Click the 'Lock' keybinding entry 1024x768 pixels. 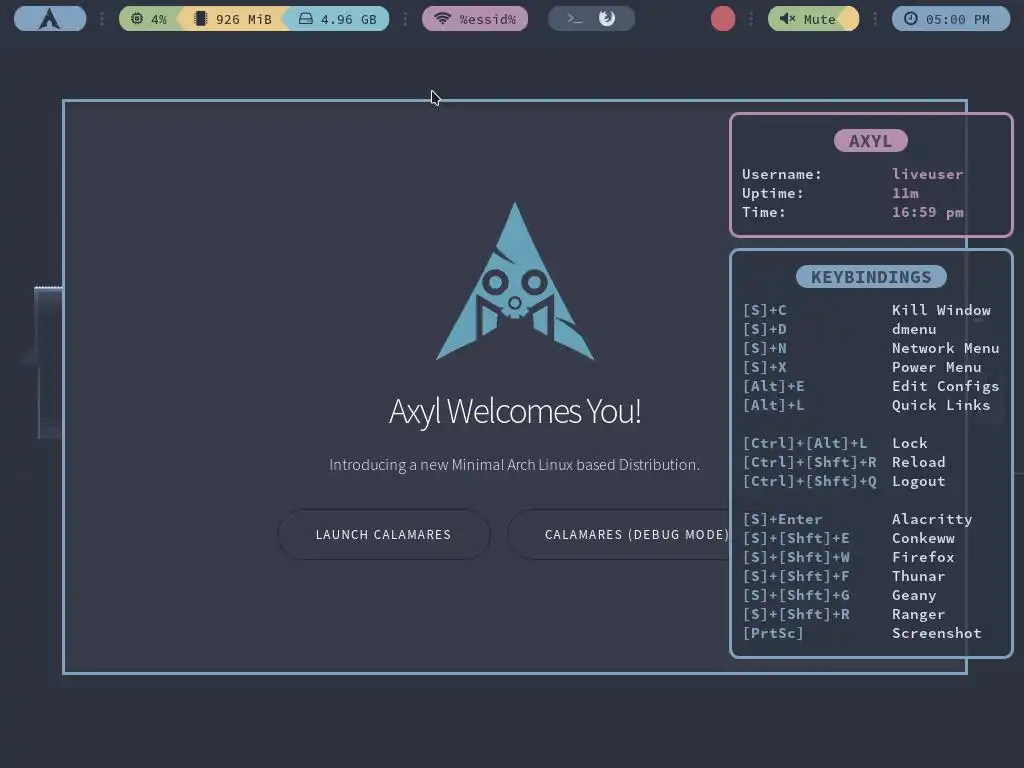coord(910,443)
